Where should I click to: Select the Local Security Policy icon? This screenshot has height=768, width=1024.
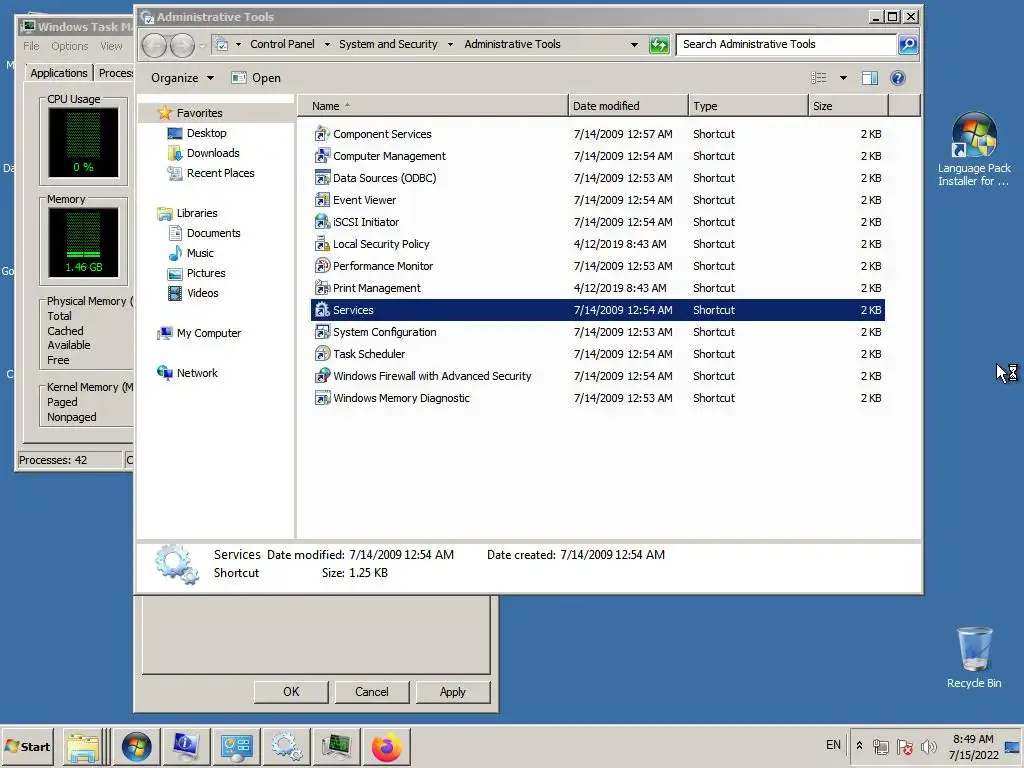pyautogui.click(x=322, y=244)
